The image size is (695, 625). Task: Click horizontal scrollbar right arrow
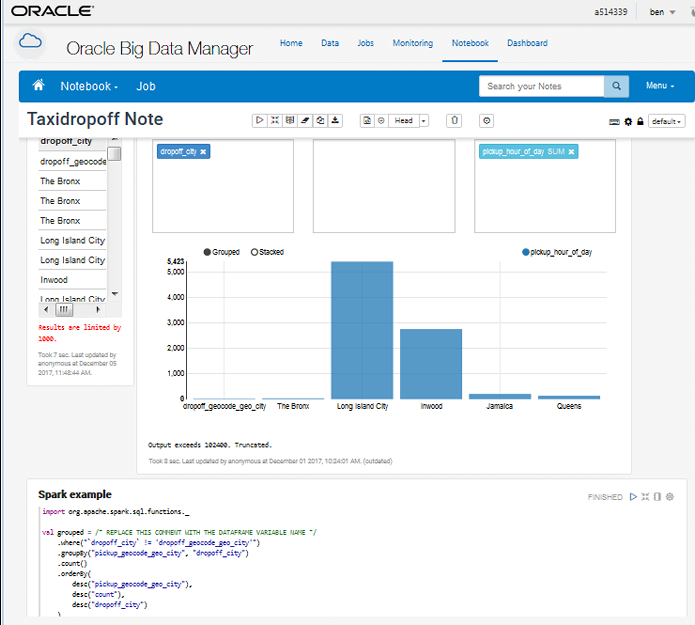[98, 309]
